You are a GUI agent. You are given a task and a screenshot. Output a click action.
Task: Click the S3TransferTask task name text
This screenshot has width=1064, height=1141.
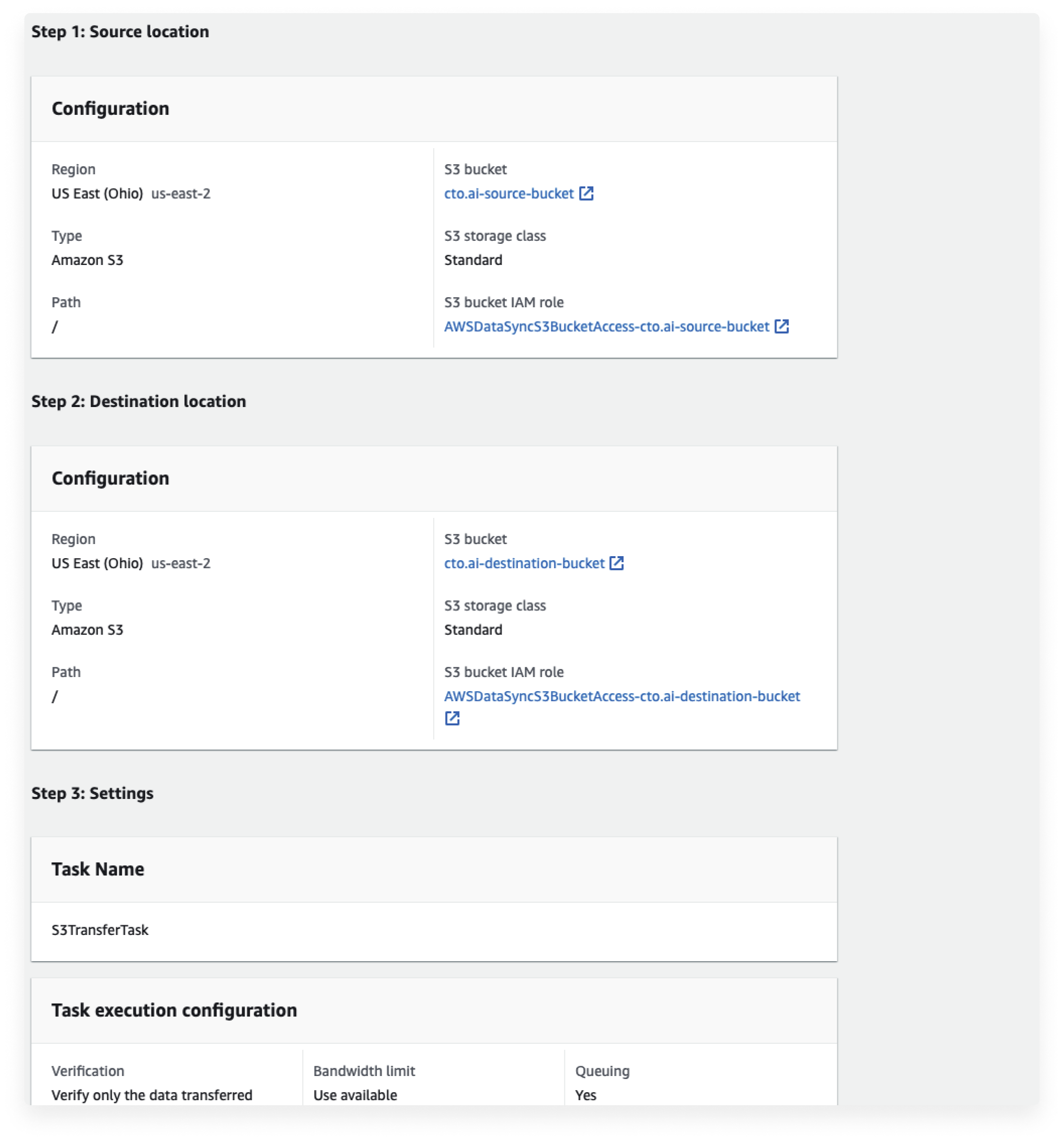coord(100,930)
